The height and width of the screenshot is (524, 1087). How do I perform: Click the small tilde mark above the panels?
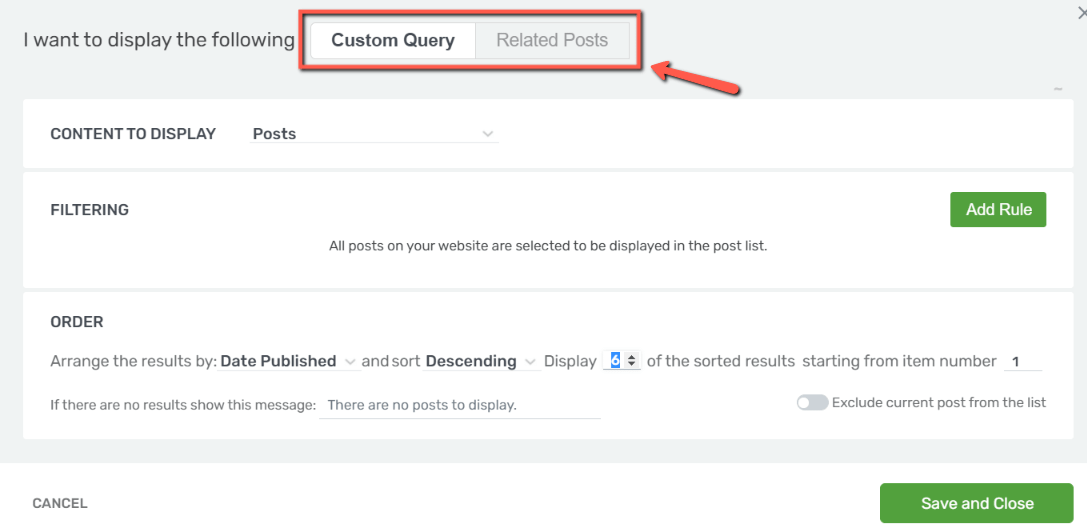pyautogui.click(x=1058, y=89)
